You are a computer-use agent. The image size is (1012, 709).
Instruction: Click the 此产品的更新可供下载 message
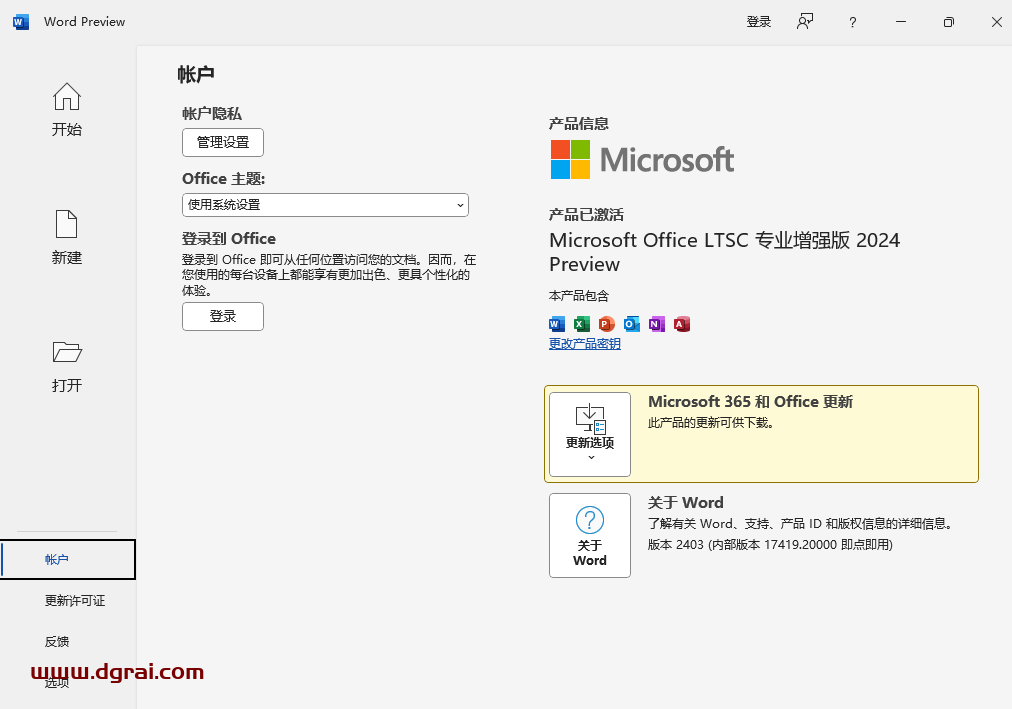(711, 423)
